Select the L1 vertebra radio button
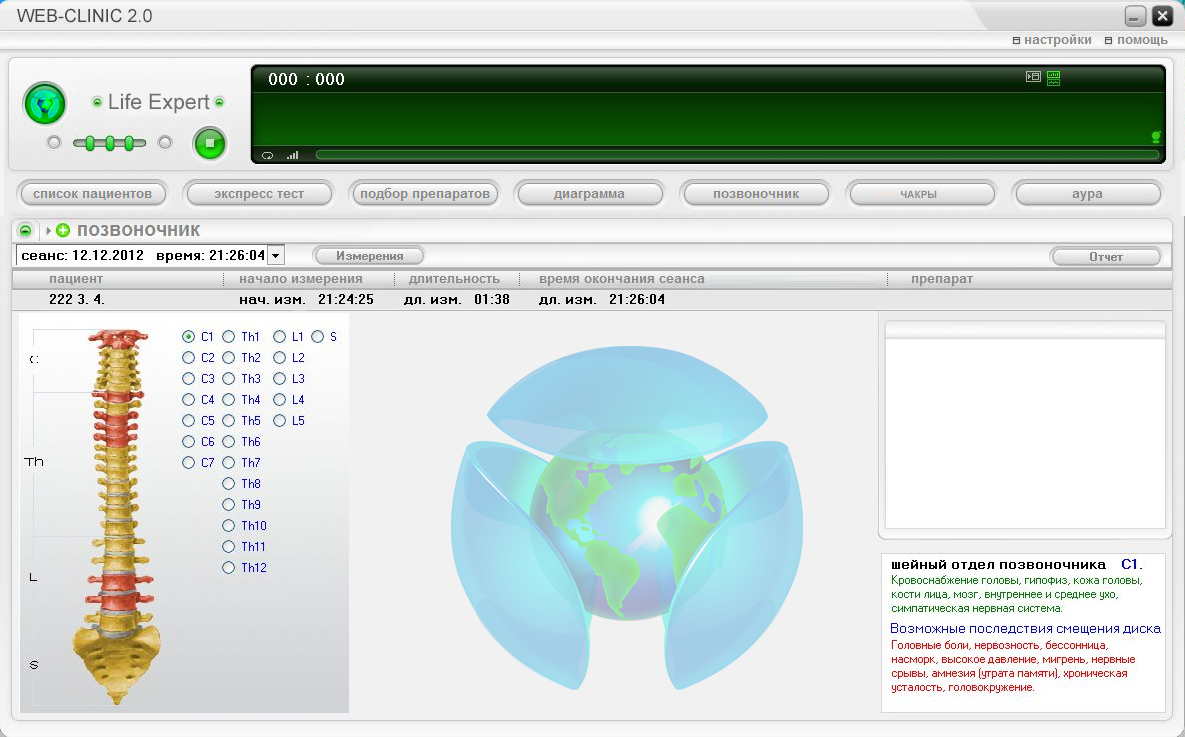 point(280,336)
